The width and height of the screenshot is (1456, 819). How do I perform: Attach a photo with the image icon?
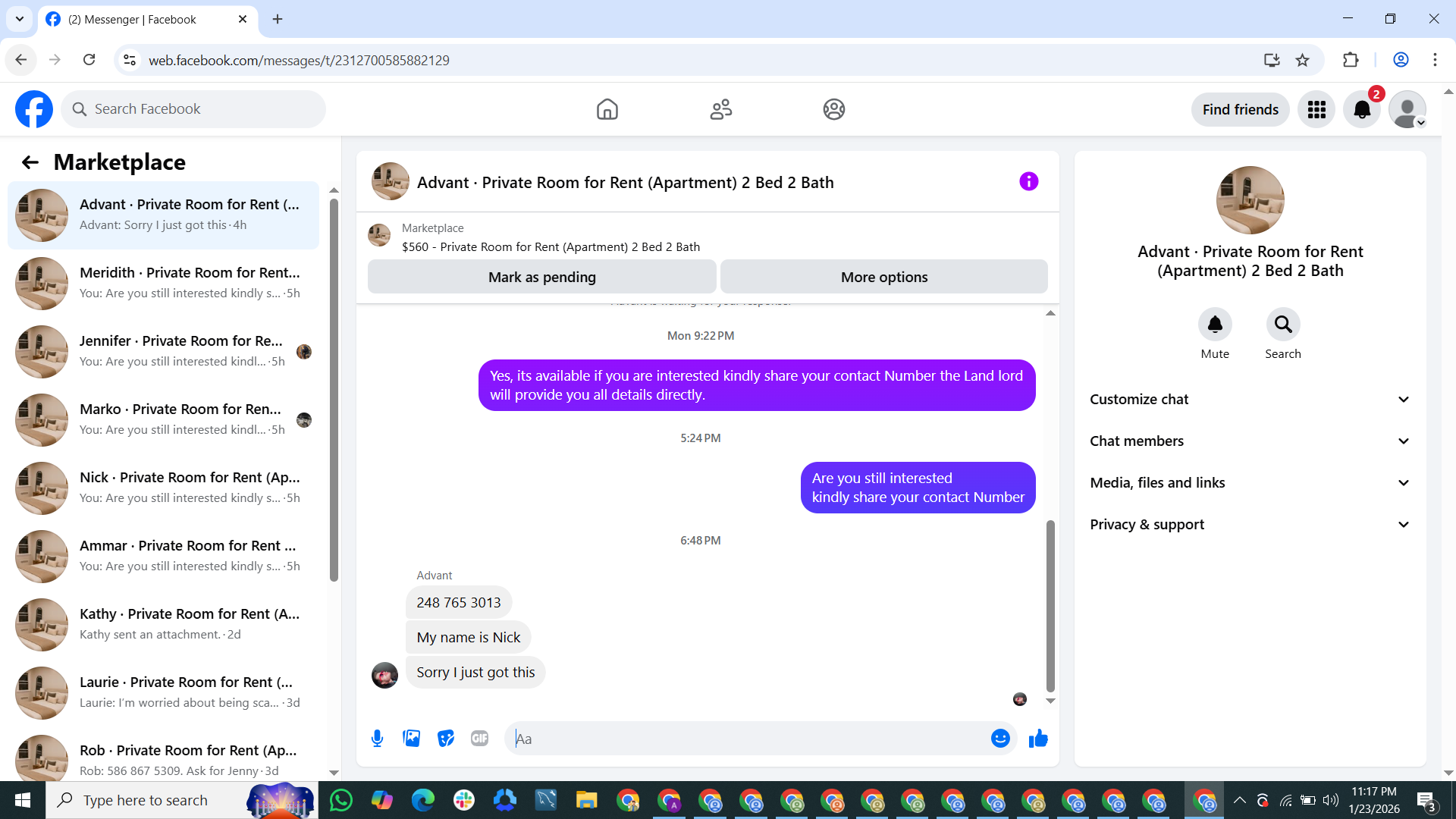411,738
